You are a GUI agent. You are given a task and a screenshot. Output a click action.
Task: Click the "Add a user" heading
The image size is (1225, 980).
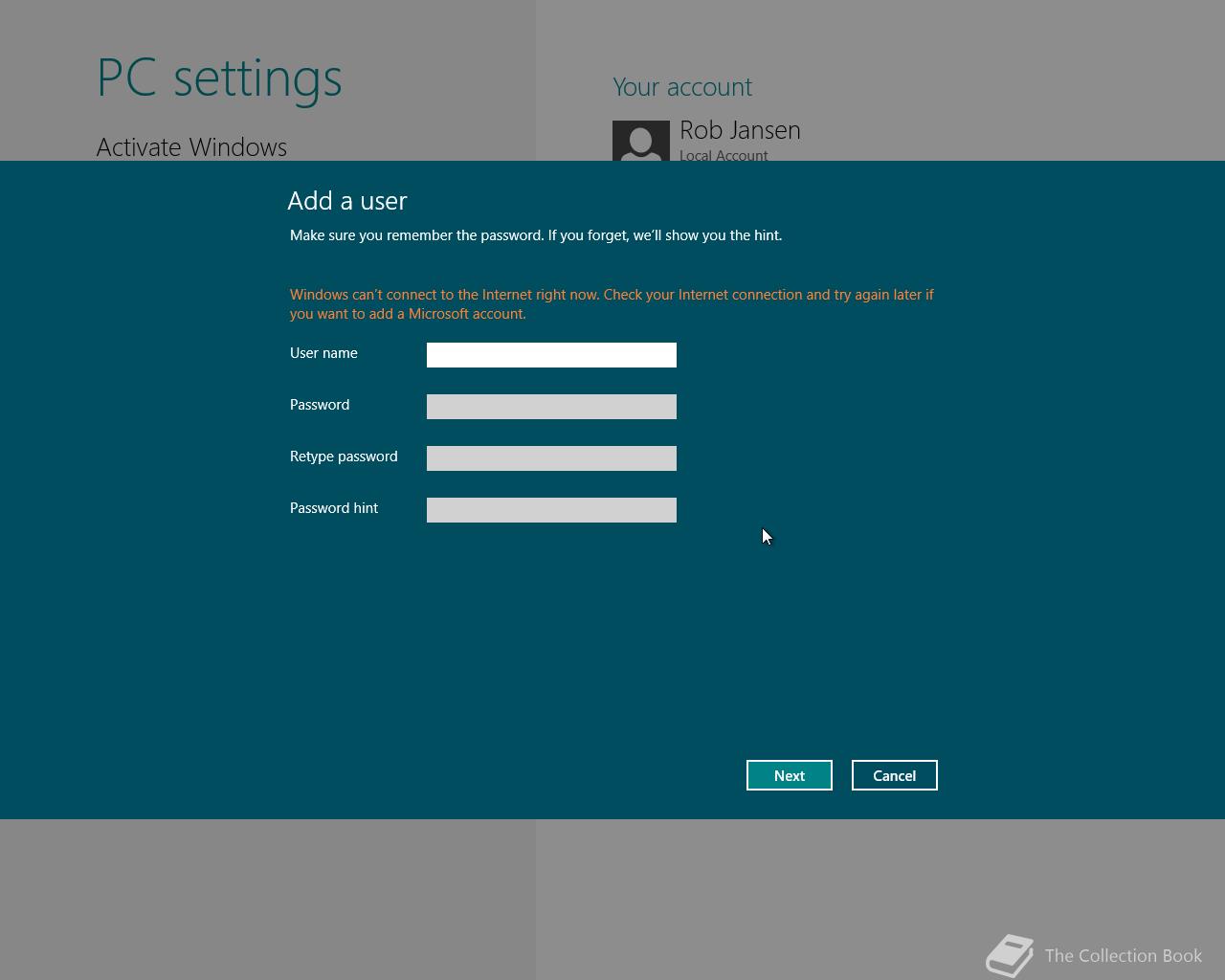pyautogui.click(x=347, y=200)
